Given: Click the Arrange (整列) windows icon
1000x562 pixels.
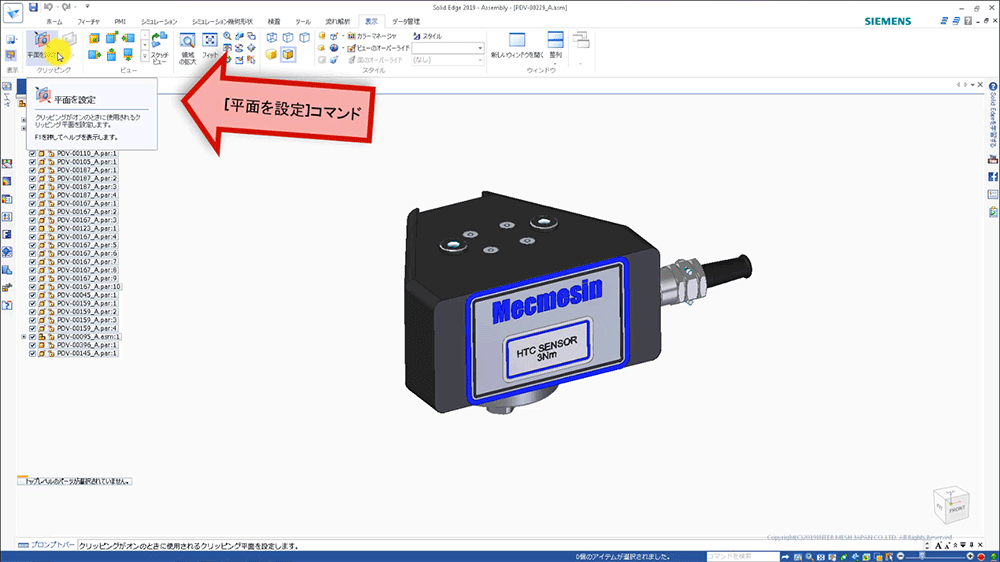Looking at the screenshot, I should pos(555,42).
